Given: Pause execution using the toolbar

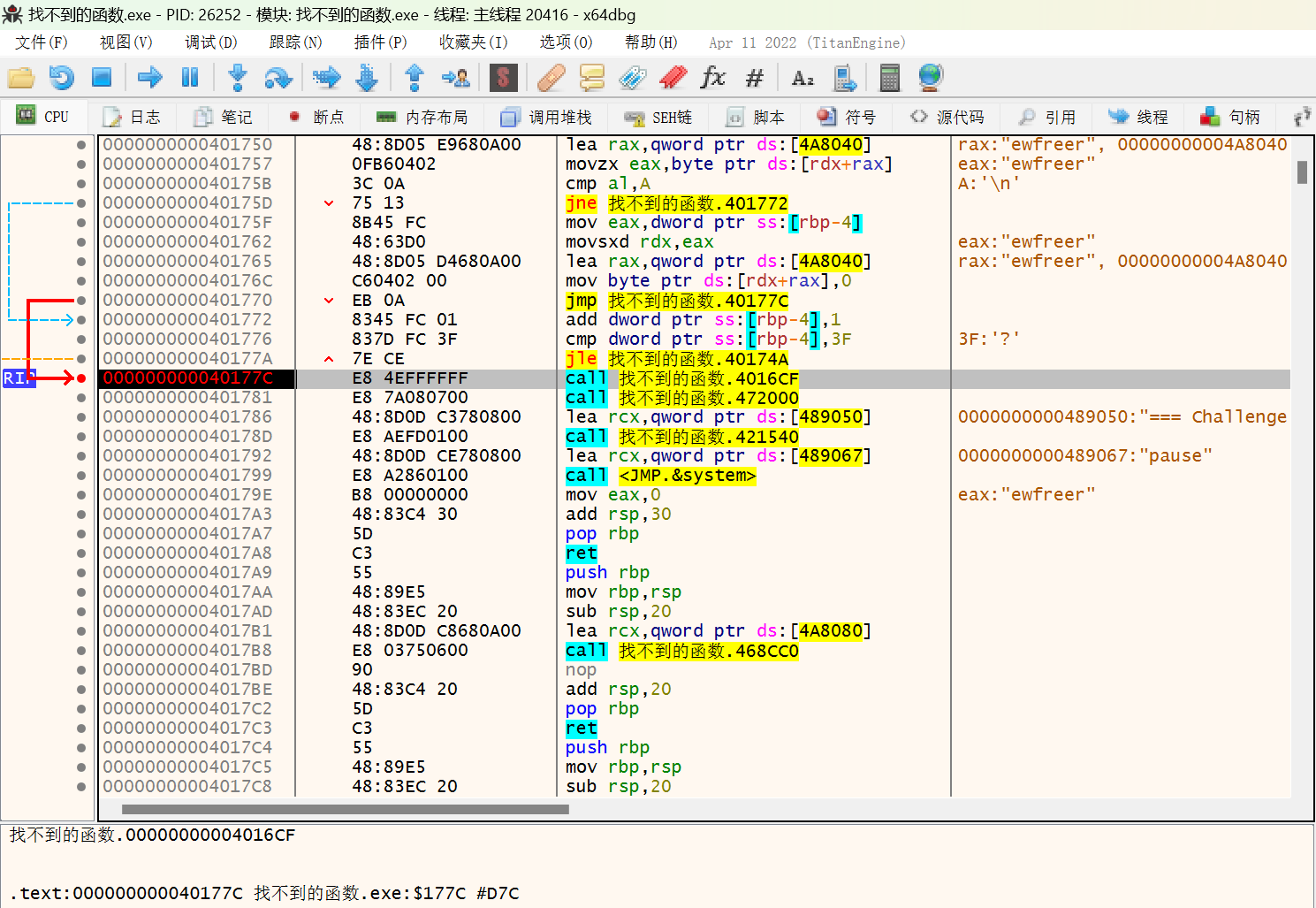Looking at the screenshot, I should pyautogui.click(x=190, y=78).
